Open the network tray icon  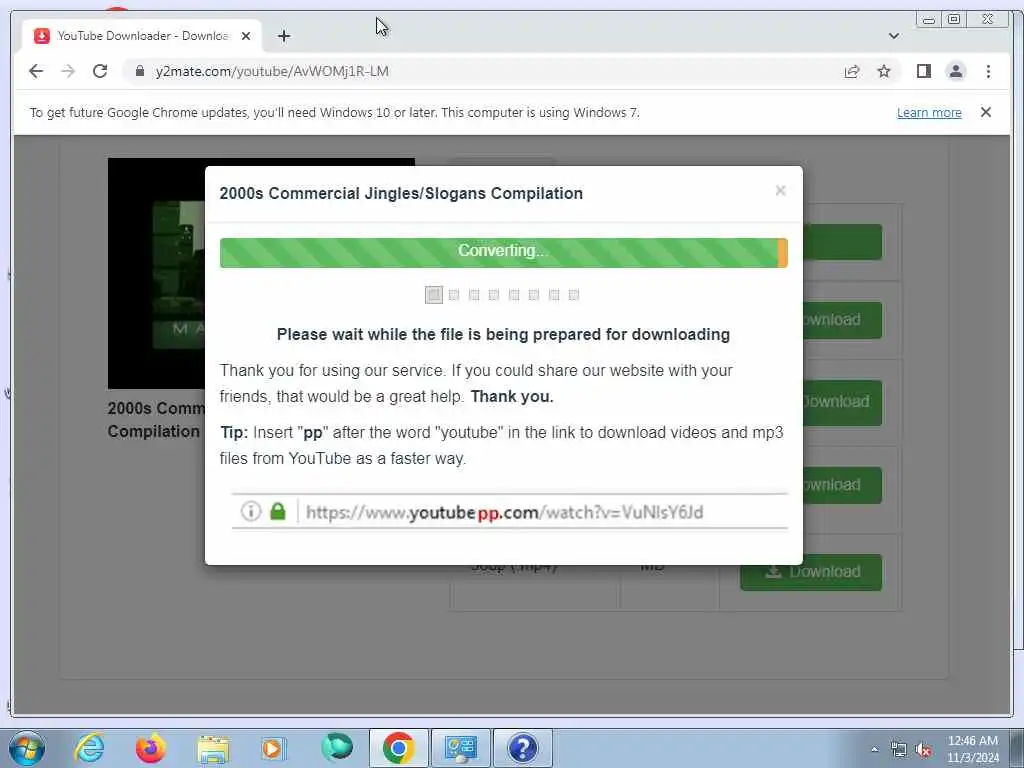(x=899, y=750)
